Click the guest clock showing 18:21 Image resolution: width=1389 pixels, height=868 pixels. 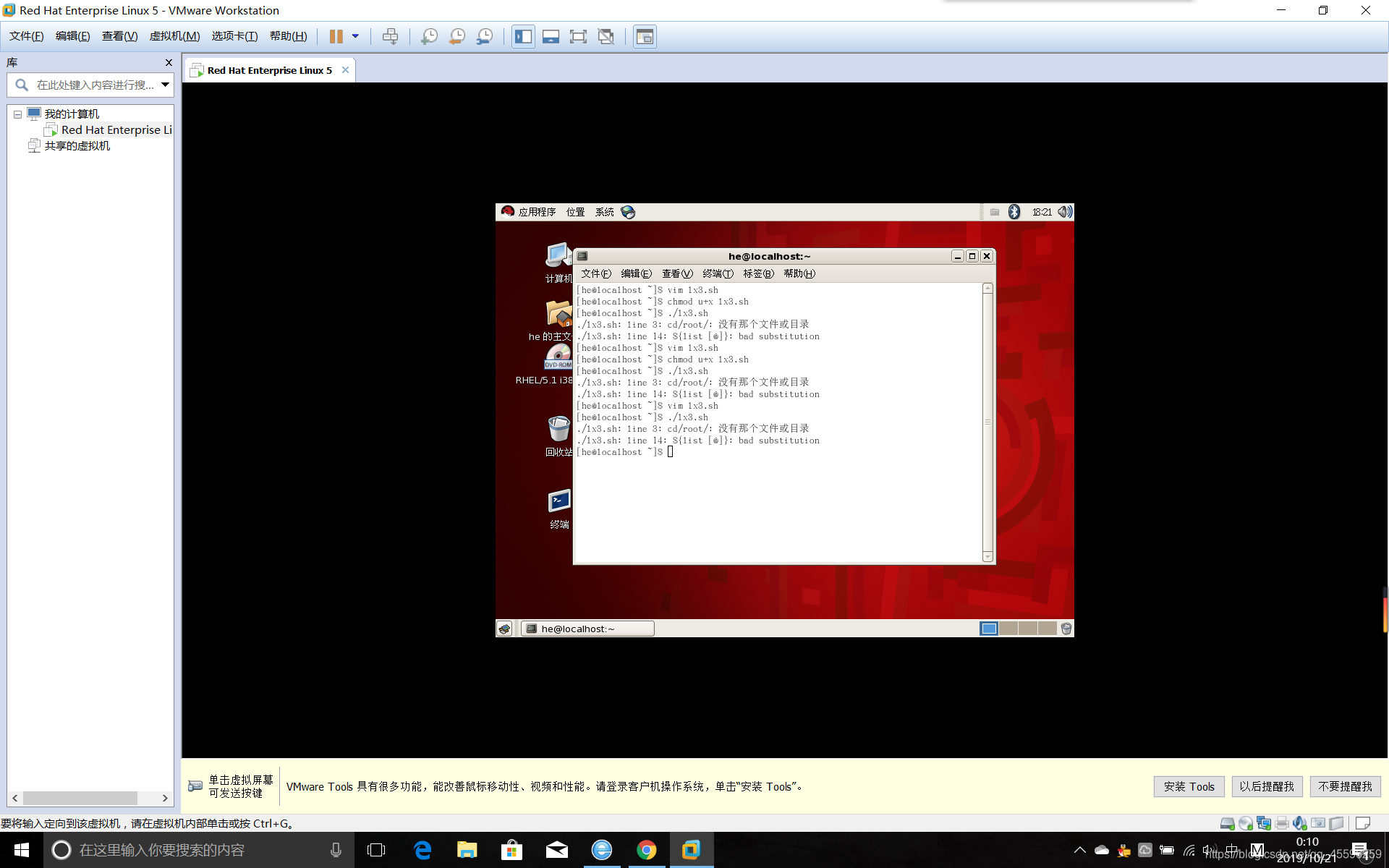1042,212
